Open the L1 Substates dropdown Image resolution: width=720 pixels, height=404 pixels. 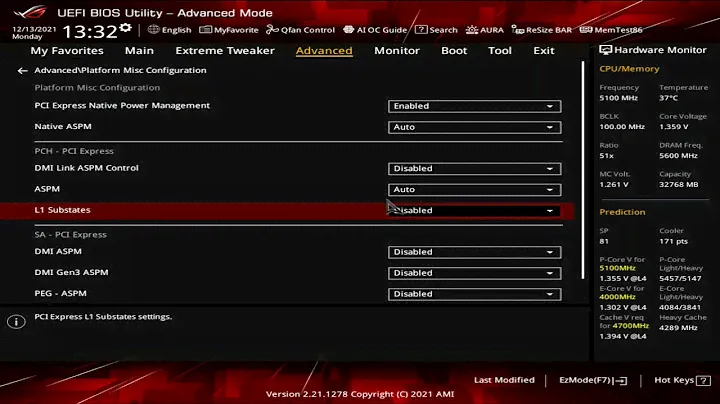click(x=474, y=211)
